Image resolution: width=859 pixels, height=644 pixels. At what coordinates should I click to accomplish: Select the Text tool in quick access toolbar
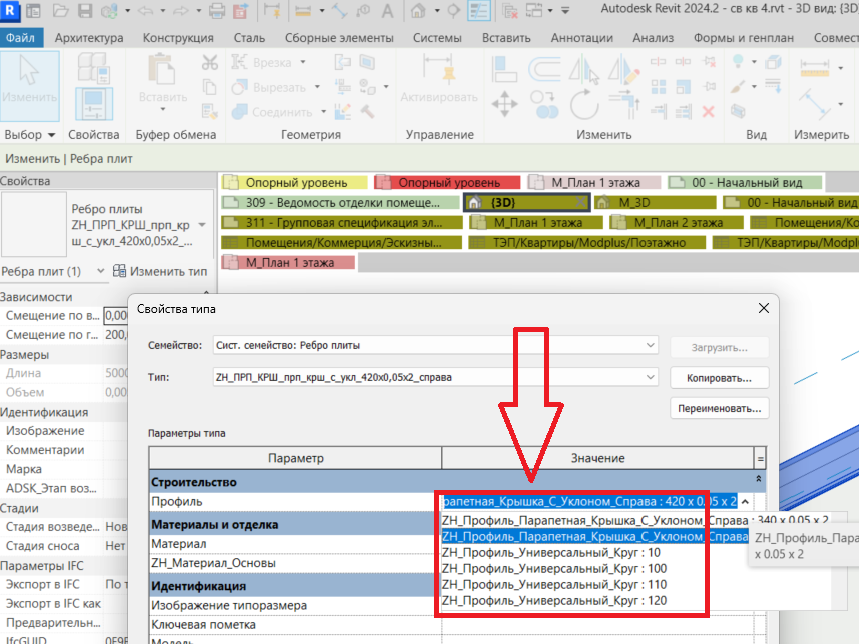pyautogui.click(x=387, y=10)
